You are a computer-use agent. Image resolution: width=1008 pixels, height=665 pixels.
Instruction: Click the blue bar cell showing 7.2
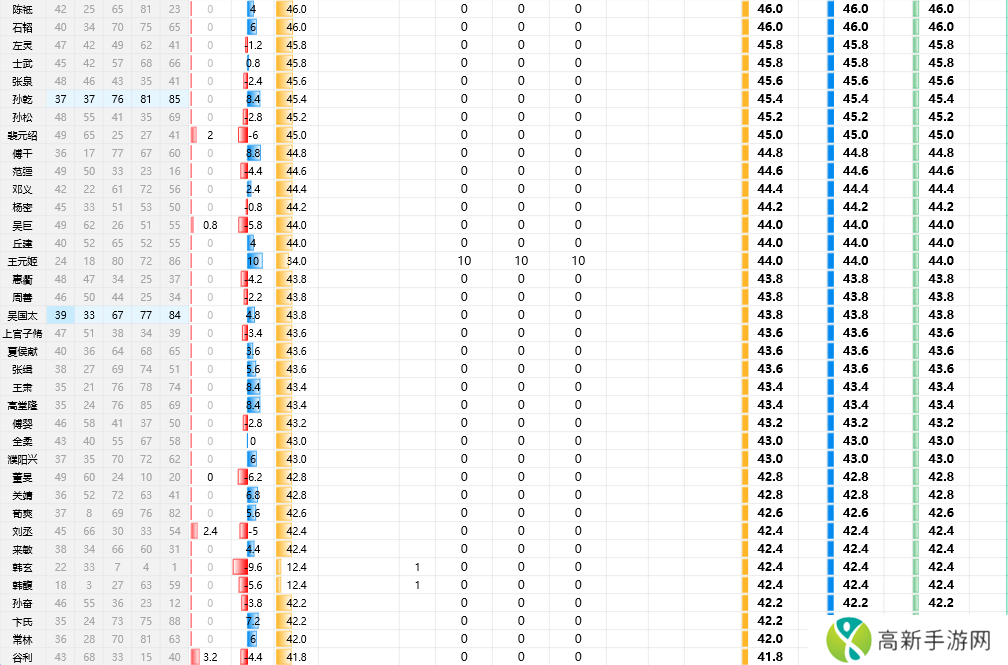253,621
